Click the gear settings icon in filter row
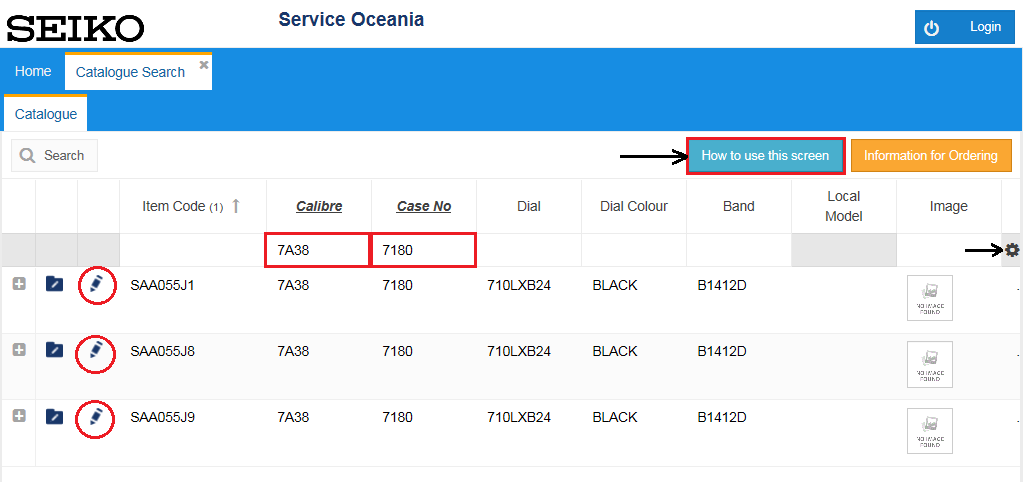The height and width of the screenshot is (482, 1023). tap(1012, 250)
